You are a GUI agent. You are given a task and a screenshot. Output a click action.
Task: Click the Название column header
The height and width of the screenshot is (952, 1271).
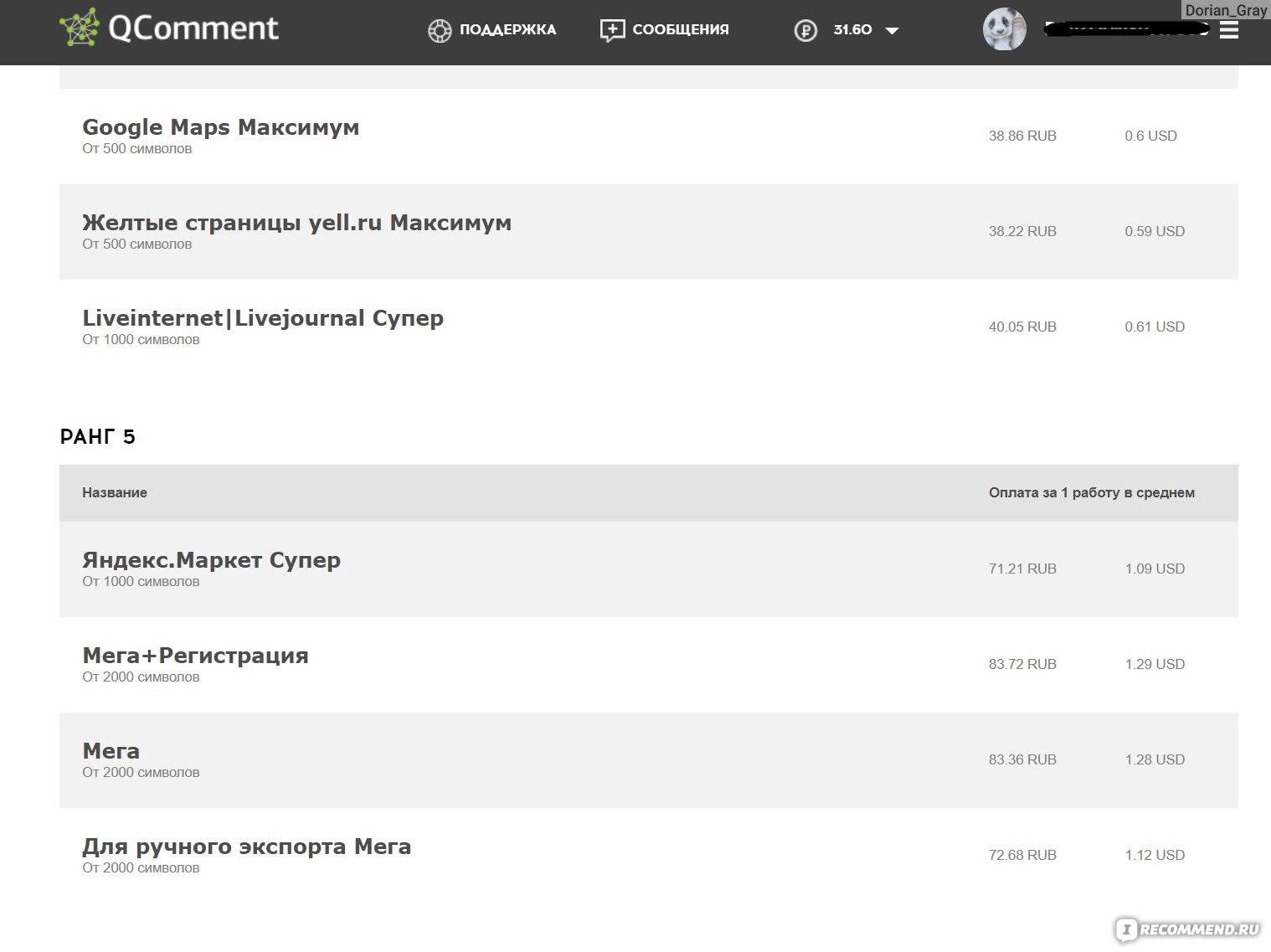click(x=115, y=492)
